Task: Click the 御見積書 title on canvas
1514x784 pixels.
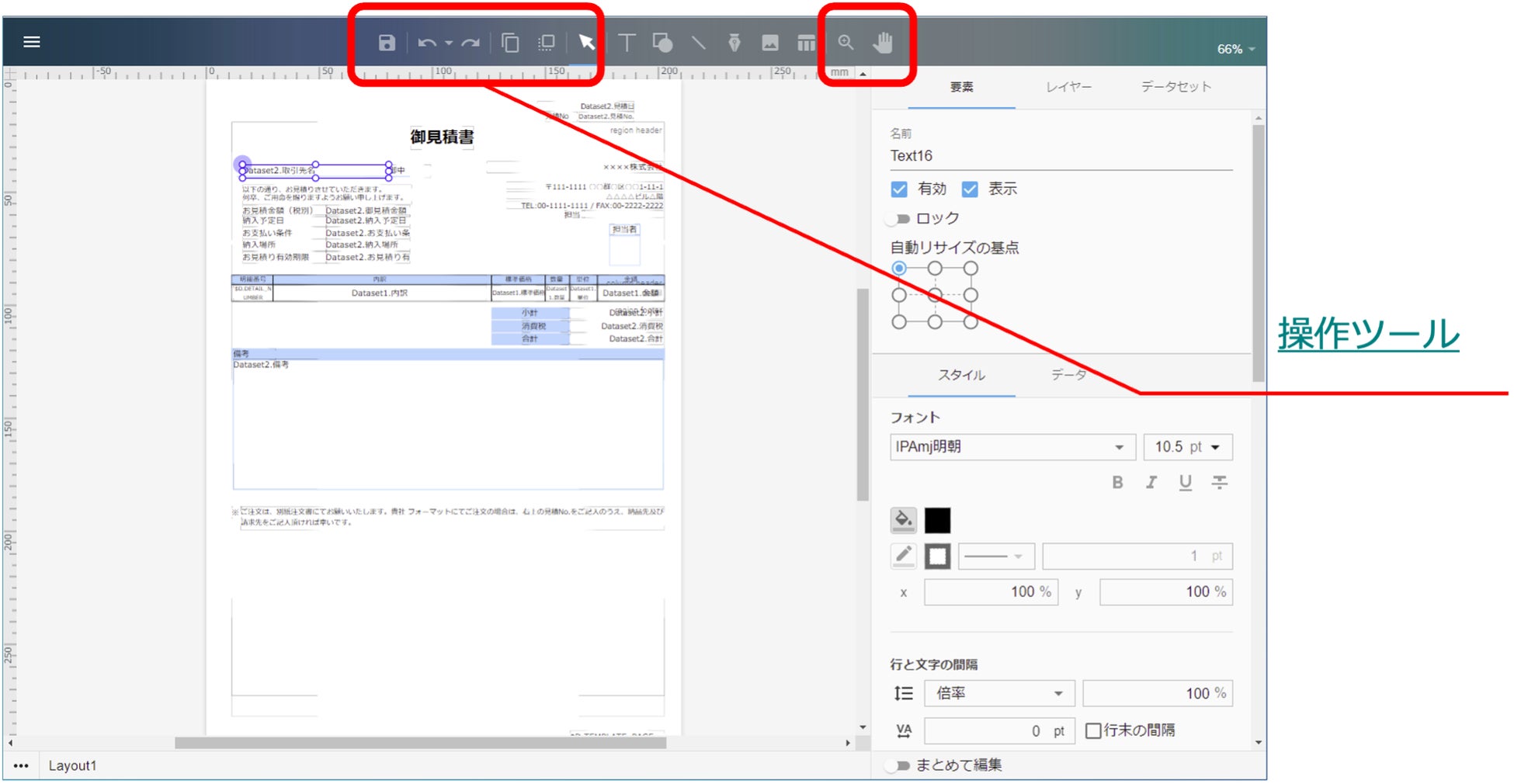Action: click(x=442, y=137)
